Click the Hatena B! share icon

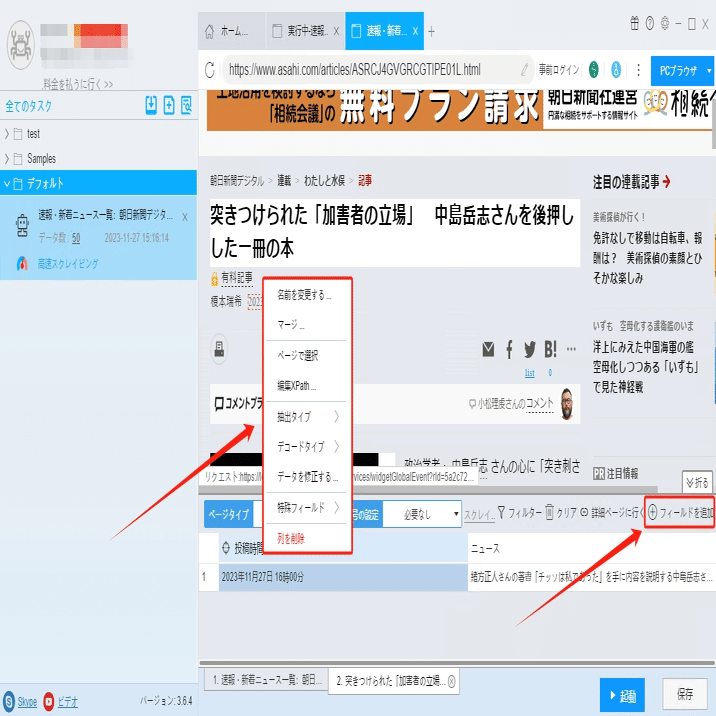550,349
